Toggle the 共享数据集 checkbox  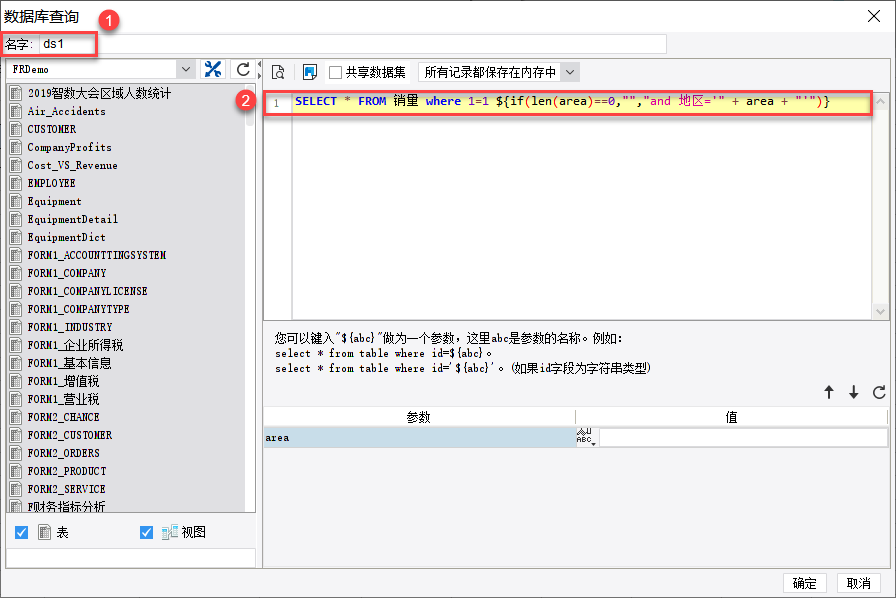point(335,72)
